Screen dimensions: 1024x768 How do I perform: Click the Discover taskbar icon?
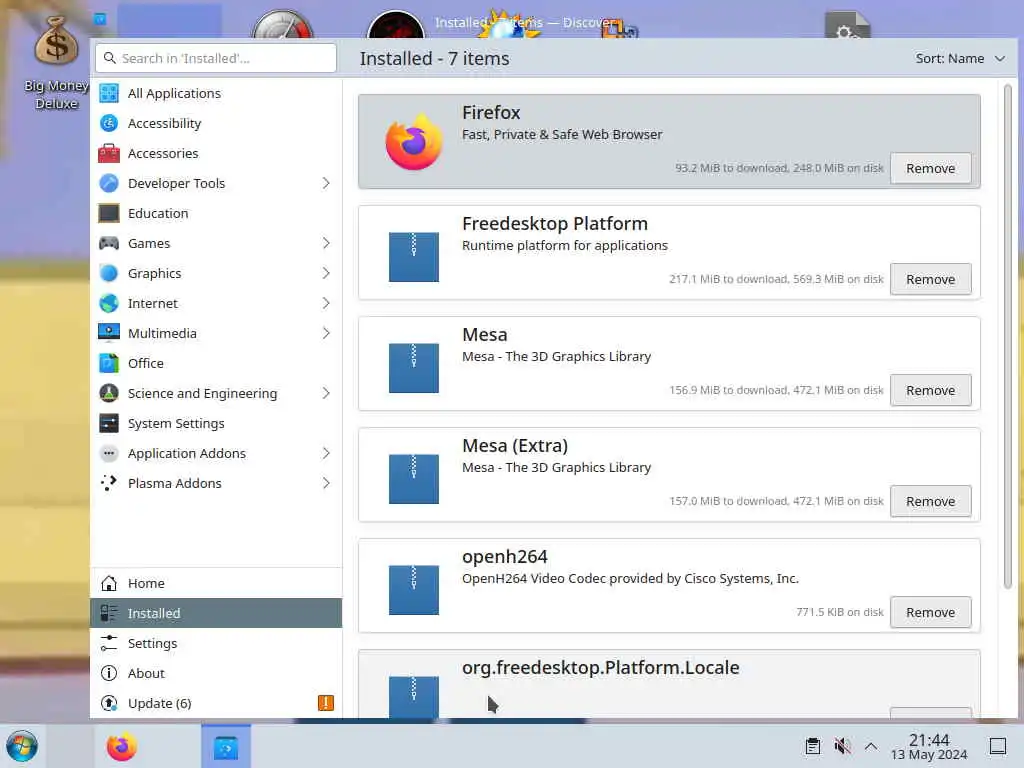pyautogui.click(x=226, y=746)
